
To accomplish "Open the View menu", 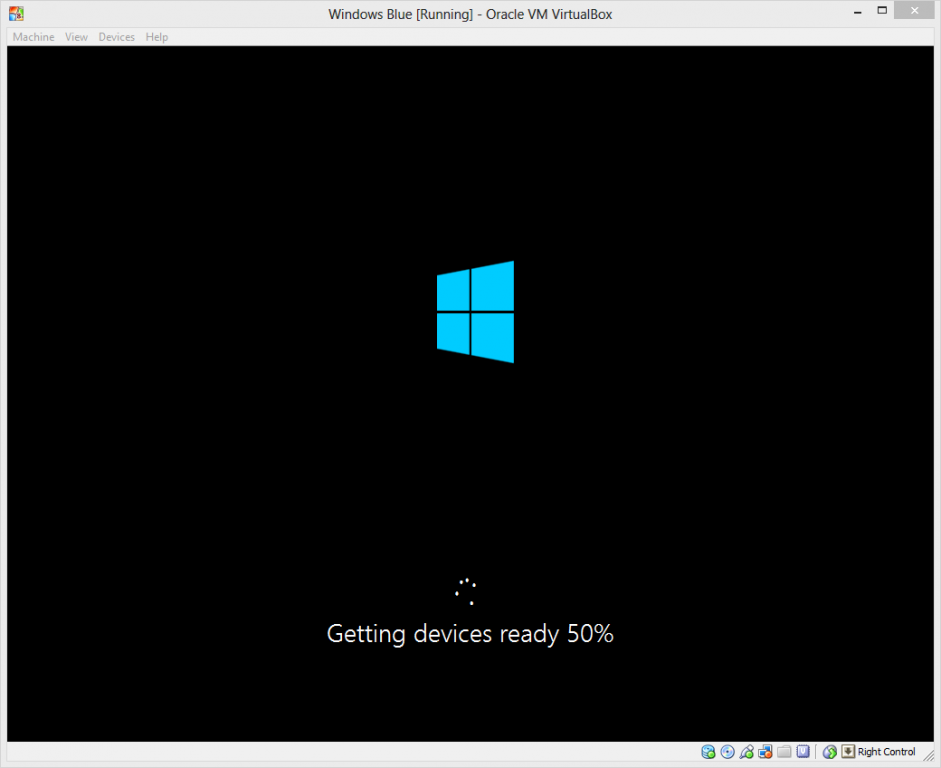I will pyautogui.click(x=76, y=37).
